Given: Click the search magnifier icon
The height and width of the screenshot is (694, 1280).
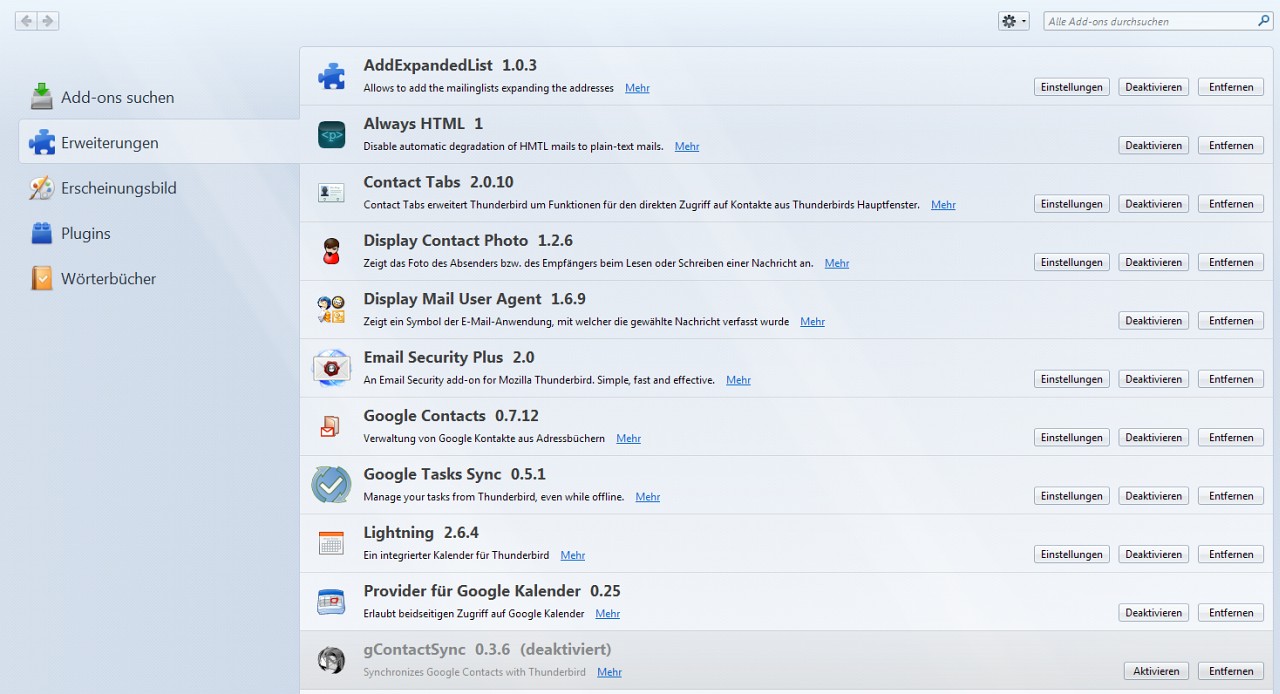Looking at the screenshot, I should click(1264, 21).
